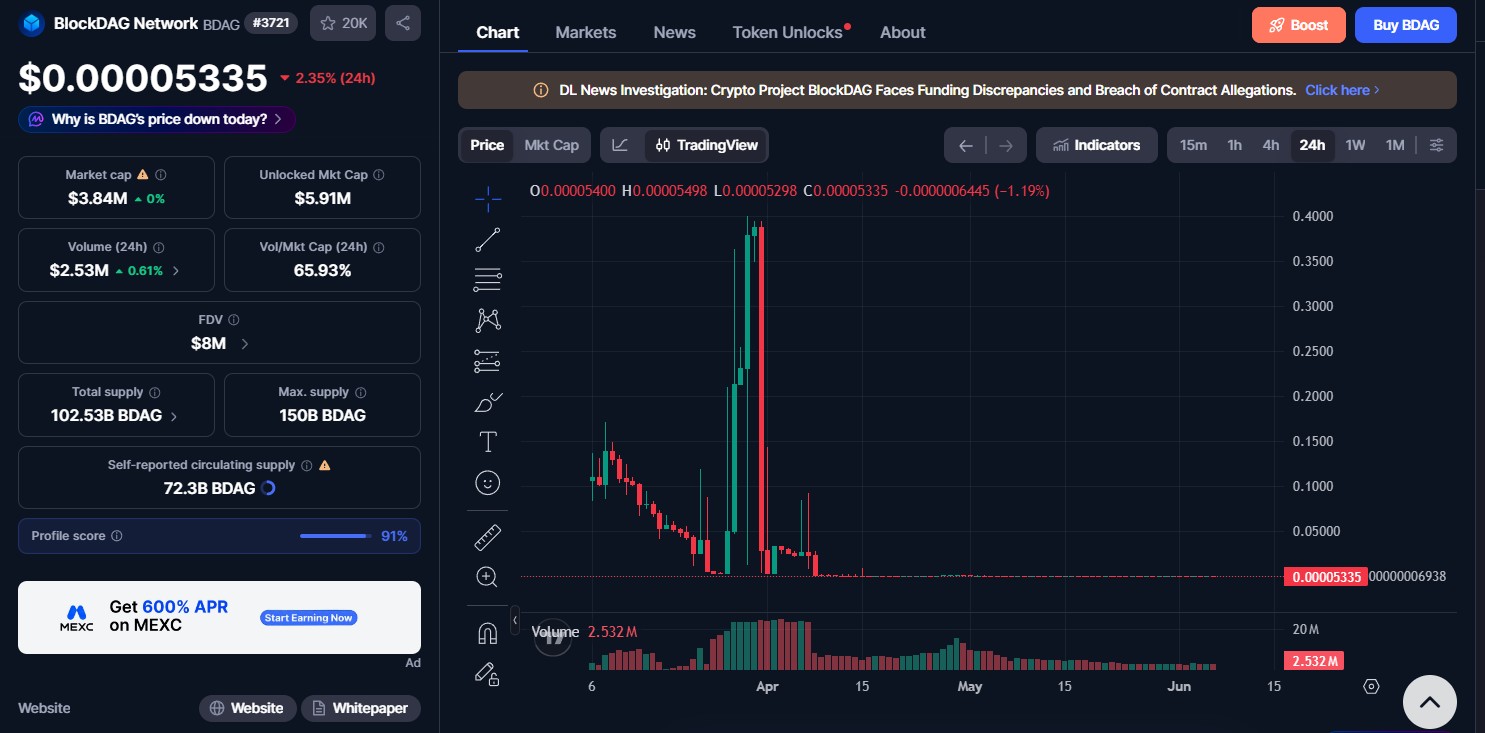Open the Fibonacci retracement tool
The height and width of the screenshot is (733, 1485).
pos(488,280)
